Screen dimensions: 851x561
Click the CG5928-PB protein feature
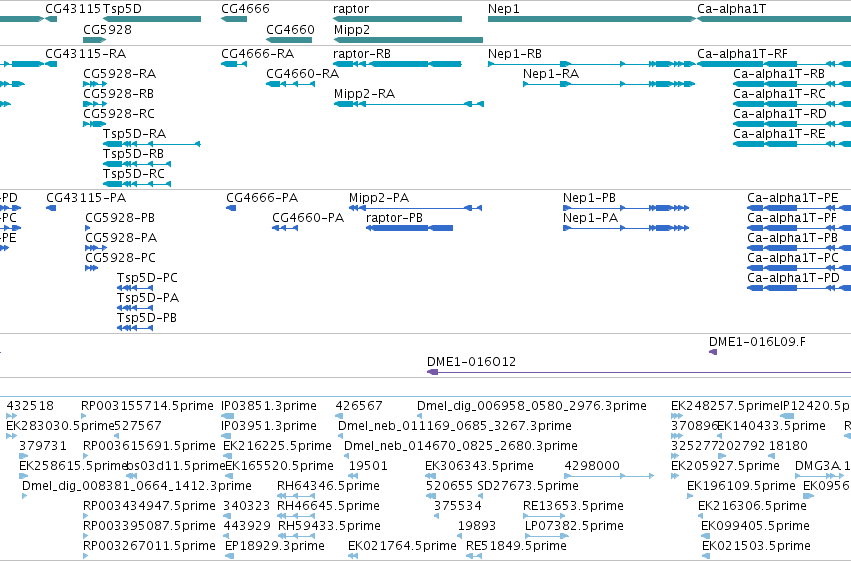pos(87,228)
